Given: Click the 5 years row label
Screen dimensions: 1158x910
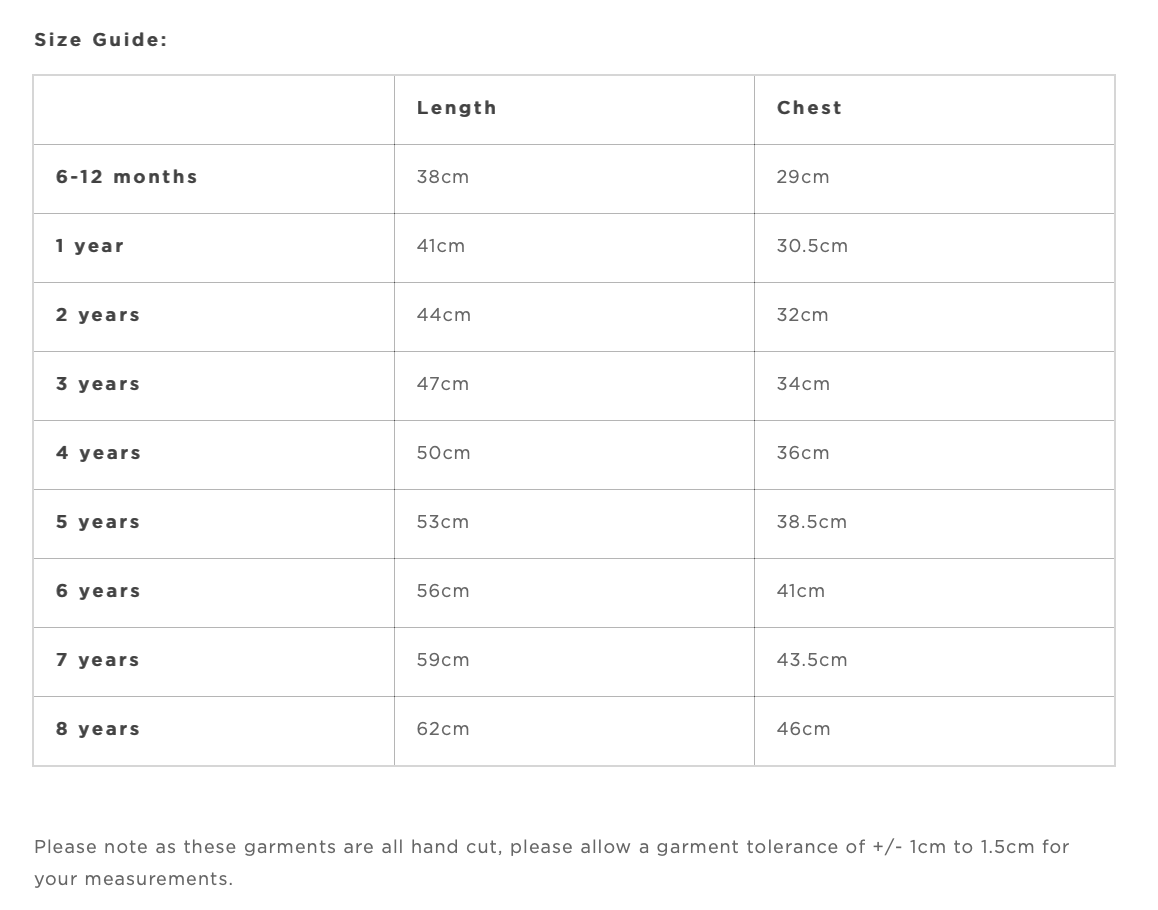Looking at the screenshot, I should tap(98, 522).
